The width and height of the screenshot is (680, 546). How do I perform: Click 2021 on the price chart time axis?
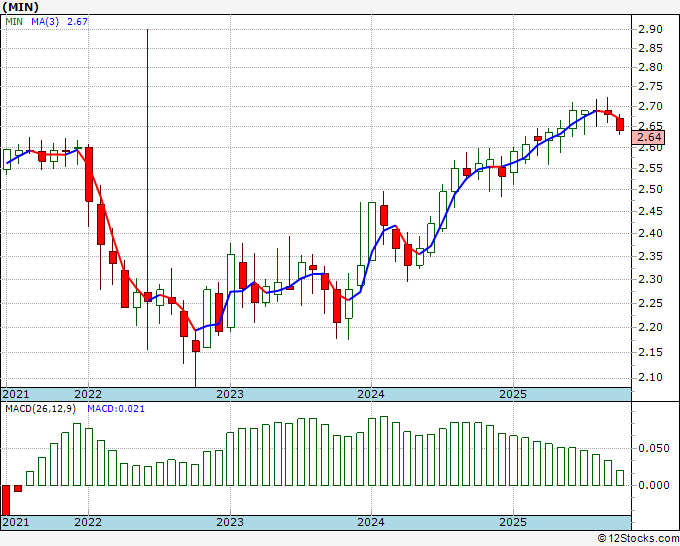(x=16, y=394)
